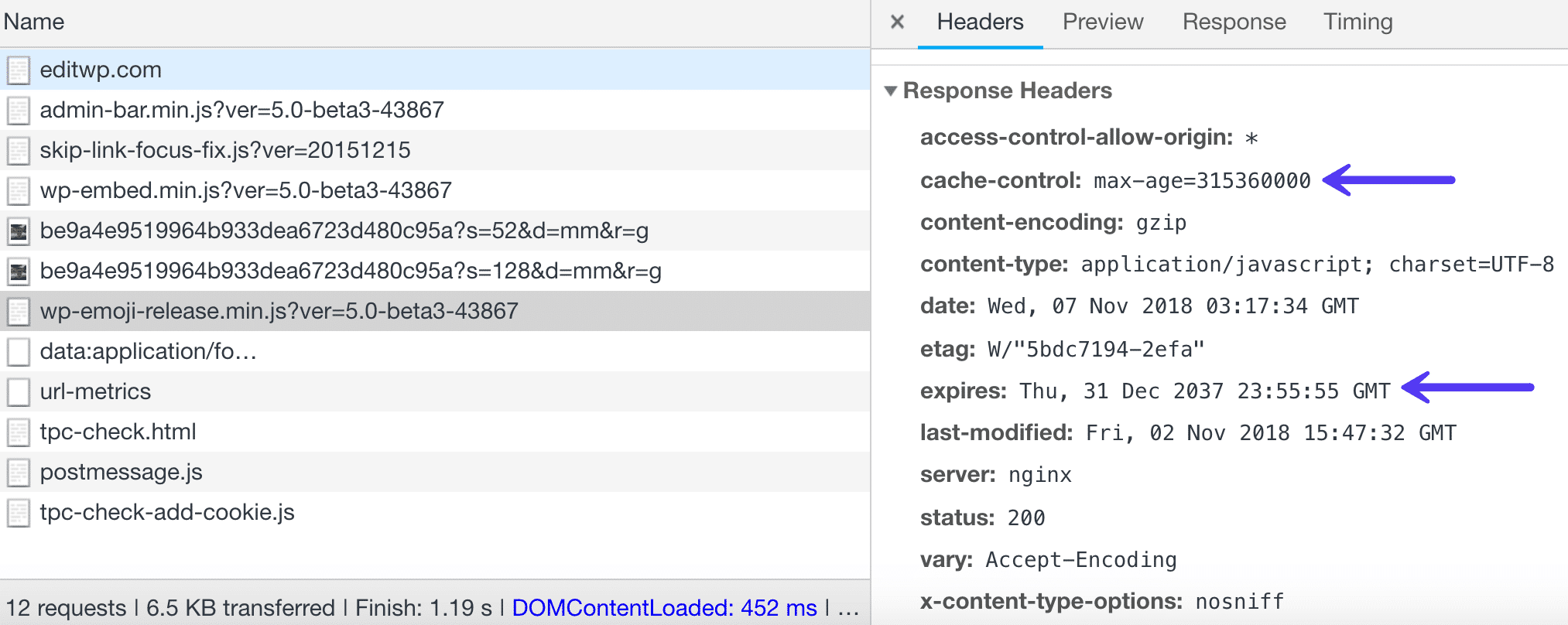This screenshot has width=1568, height=625.
Task: Show the Timing tab
Action: 1357,22
